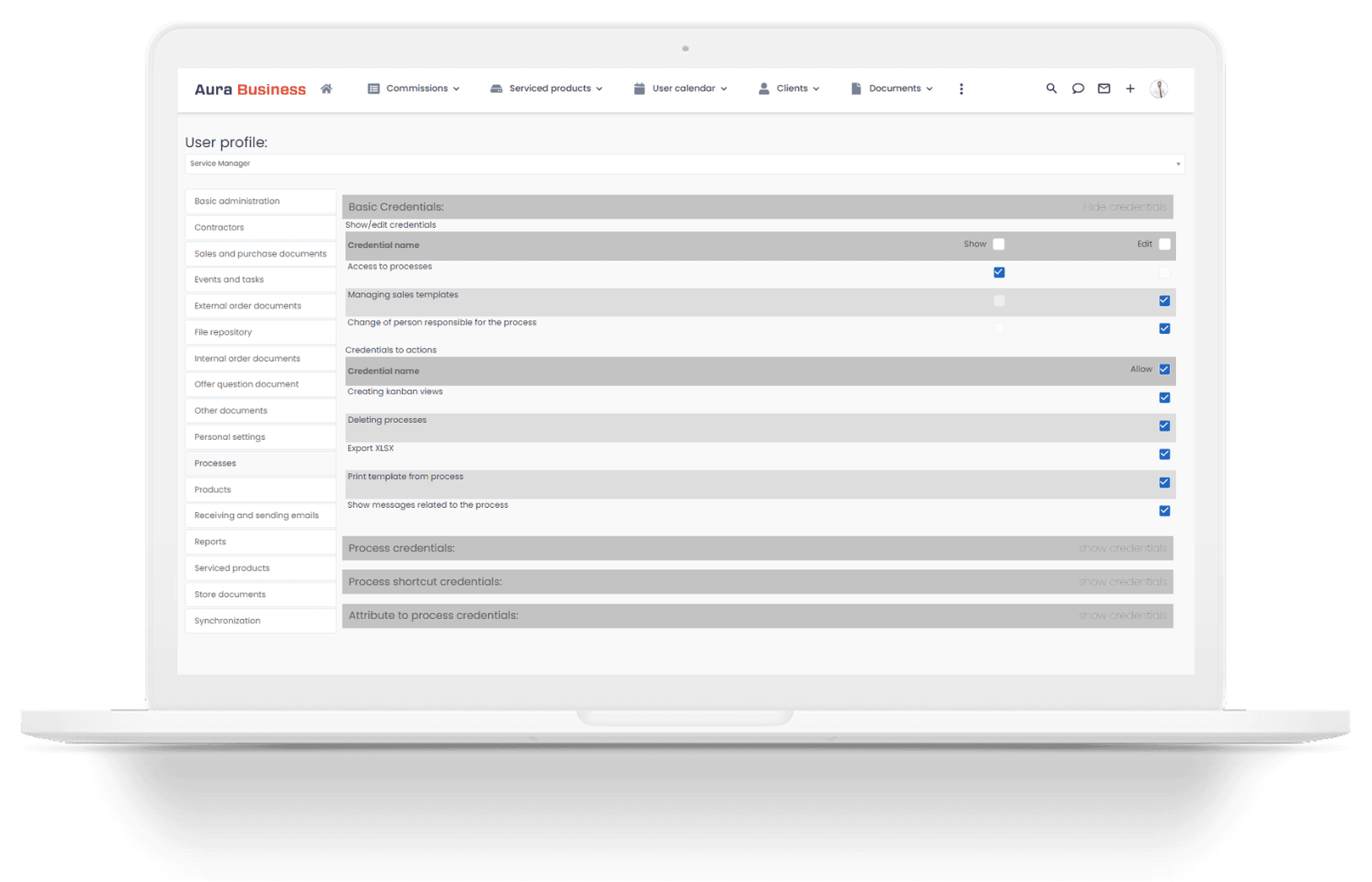
Task: Toggle Allow checkbox for Export XLSX
Action: click(x=1164, y=454)
